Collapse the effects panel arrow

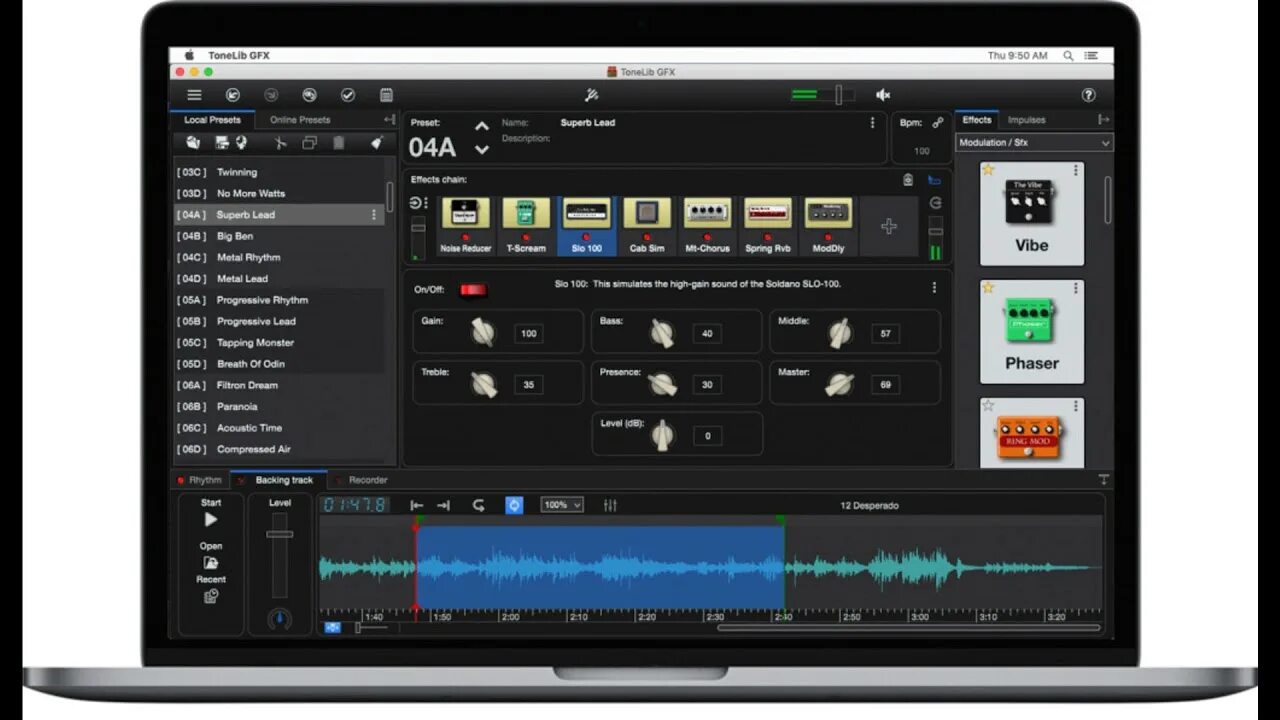[1104, 120]
